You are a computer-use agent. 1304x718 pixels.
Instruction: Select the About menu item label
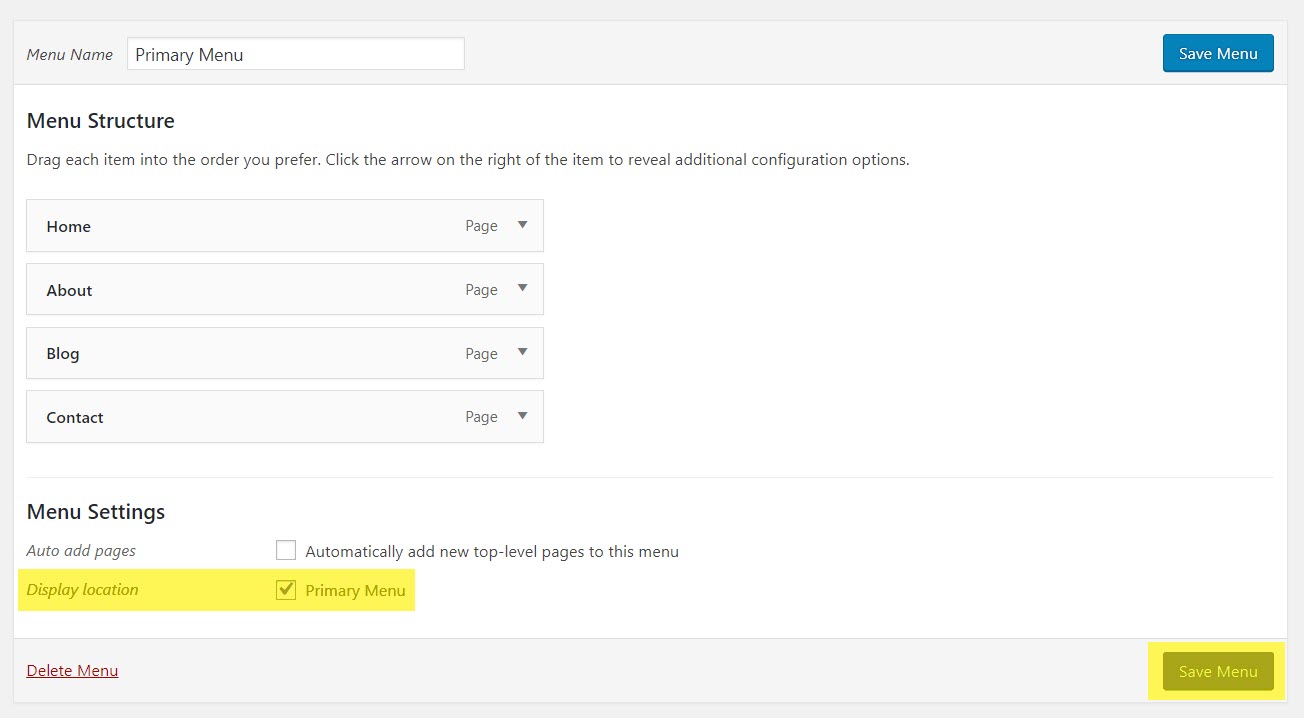coord(69,290)
